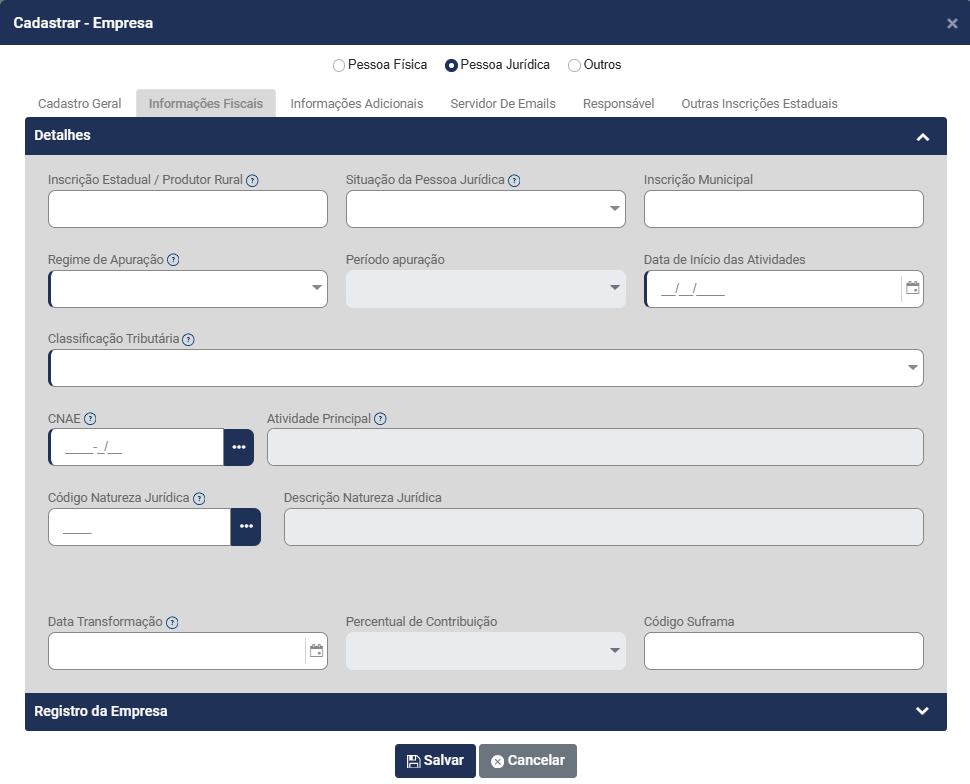970x784 pixels.
Task: Open Código Natureza Jurídica lookup ellipsis button
Action: click(246, 526)
